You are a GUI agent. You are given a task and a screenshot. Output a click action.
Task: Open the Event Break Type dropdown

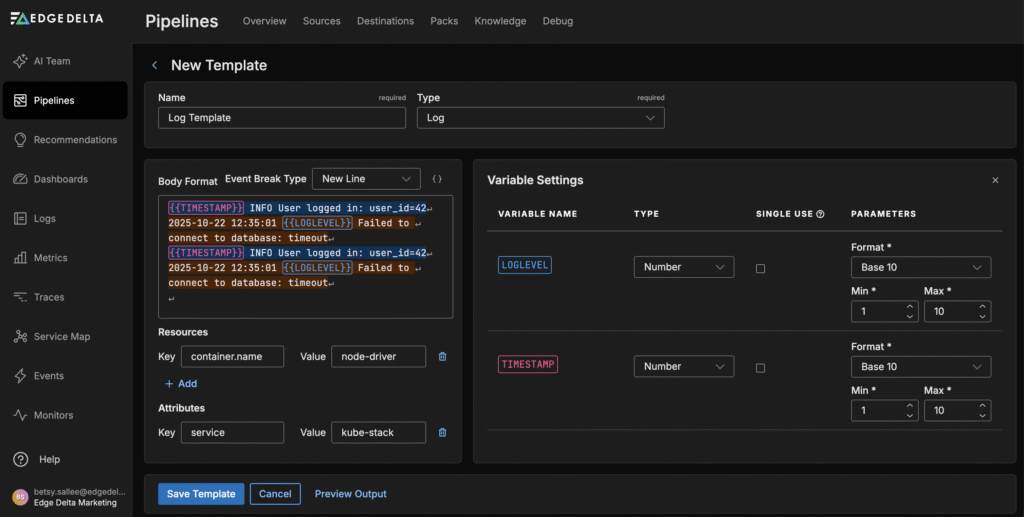(365, 179)
